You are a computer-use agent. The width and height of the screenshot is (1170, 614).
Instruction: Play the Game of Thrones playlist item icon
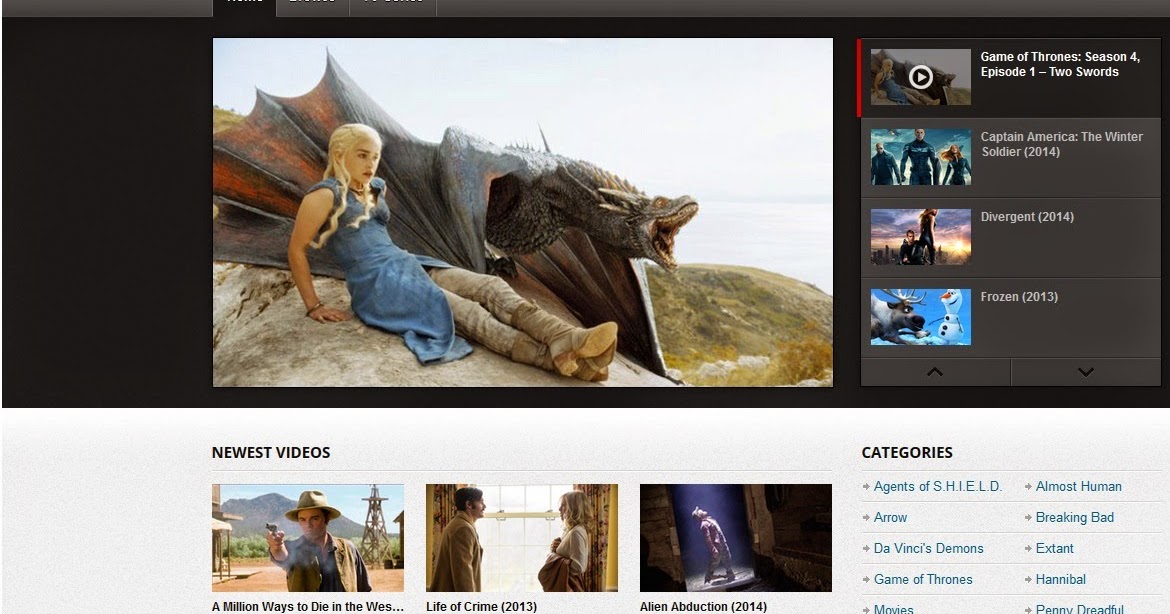click(921, 77)
